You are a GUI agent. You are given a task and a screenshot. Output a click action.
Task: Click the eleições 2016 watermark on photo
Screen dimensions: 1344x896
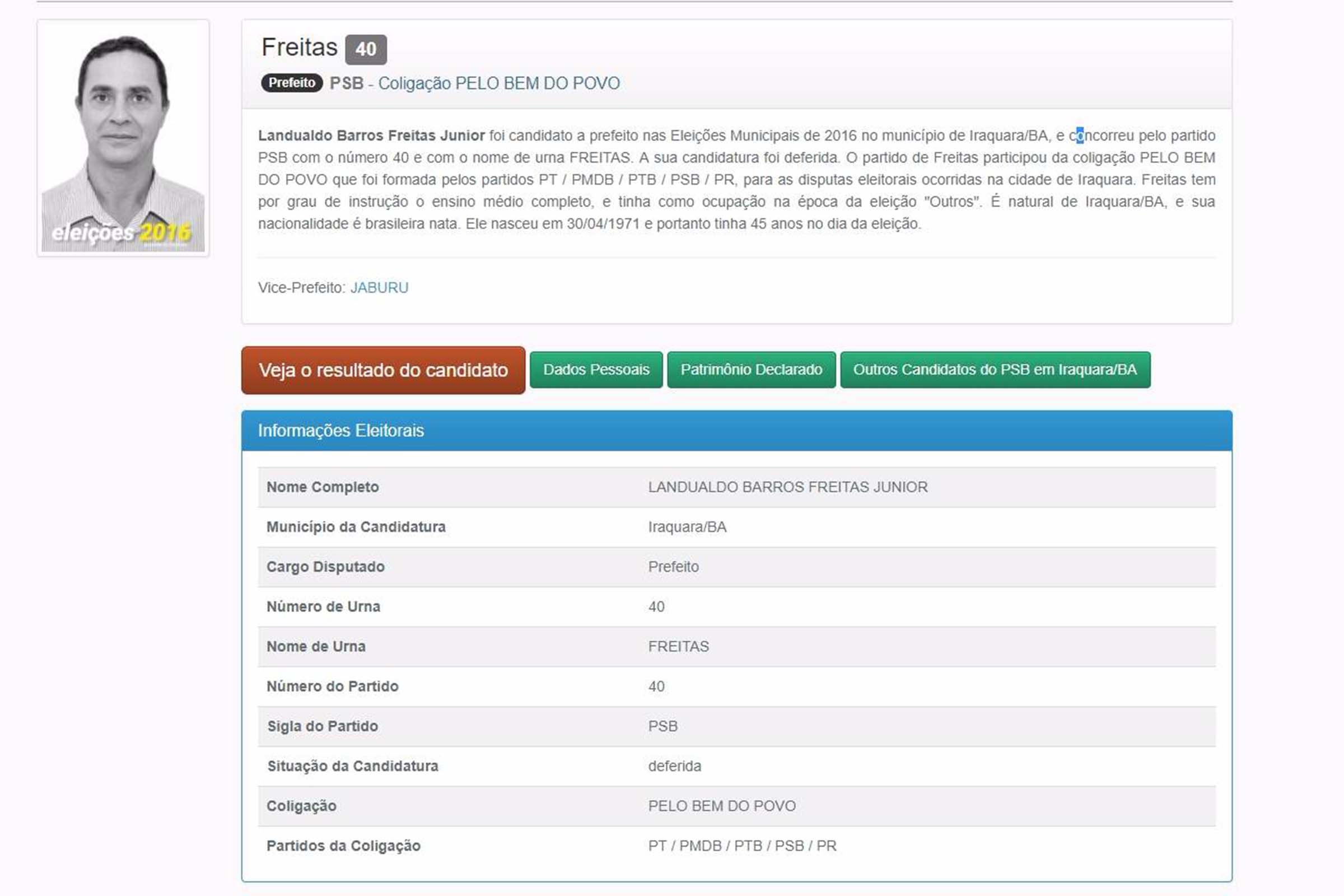coord(120,232)
